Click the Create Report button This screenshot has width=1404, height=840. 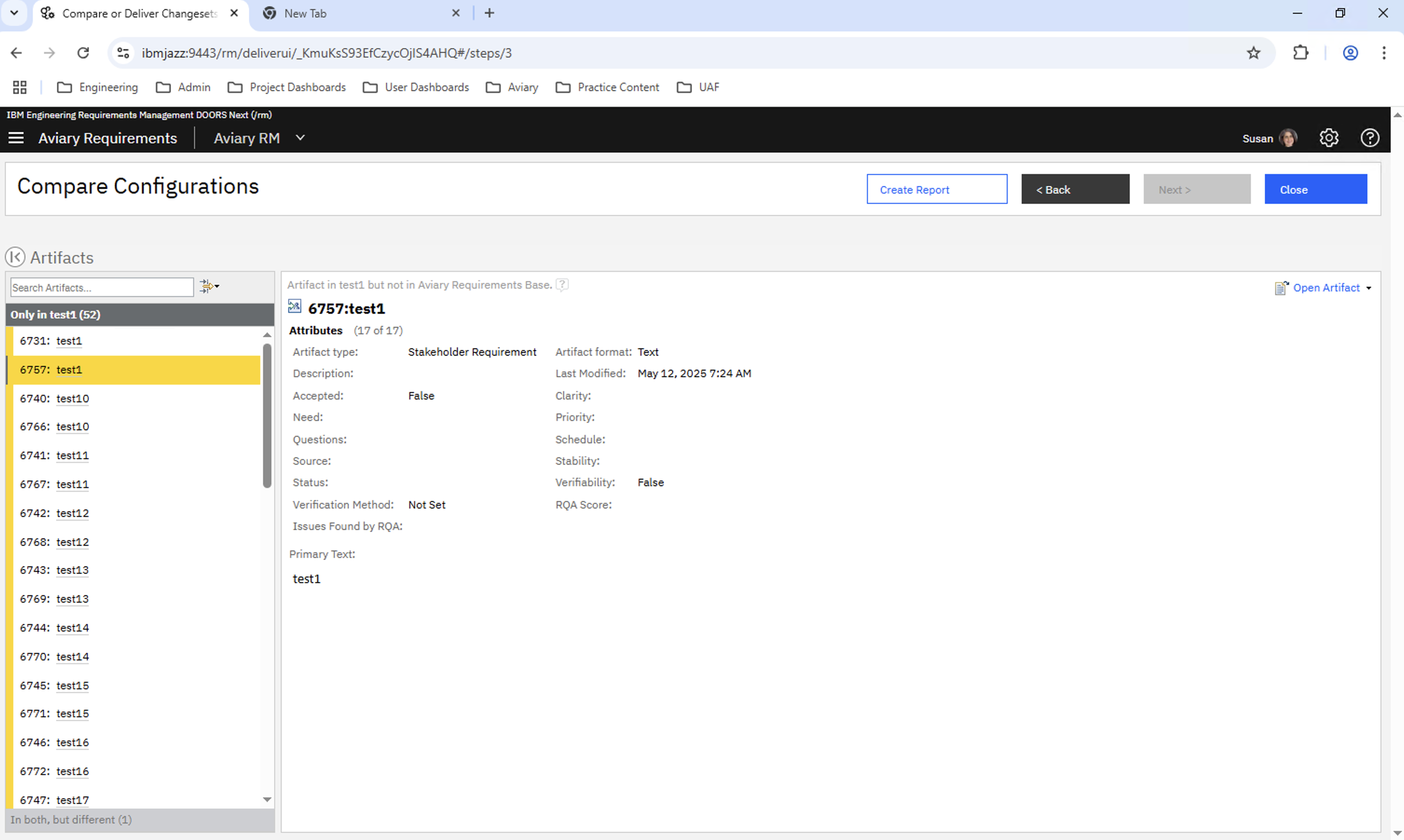[936, 190]
